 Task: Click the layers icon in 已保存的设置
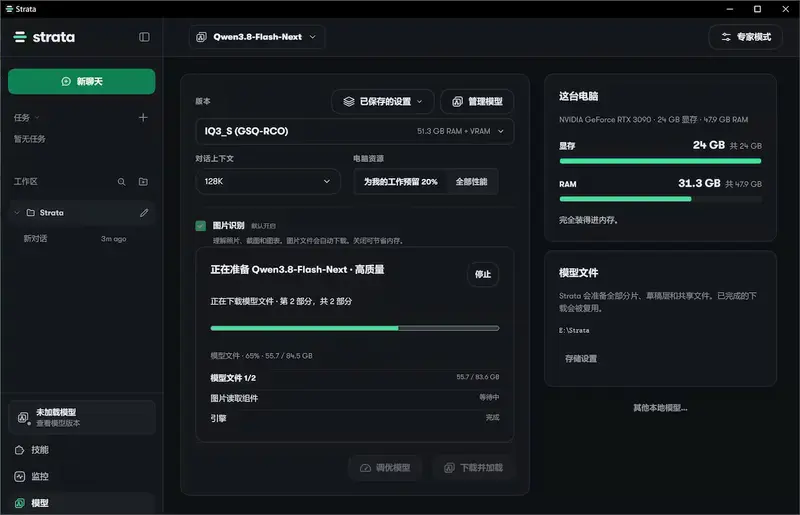[x=348, y=102]
